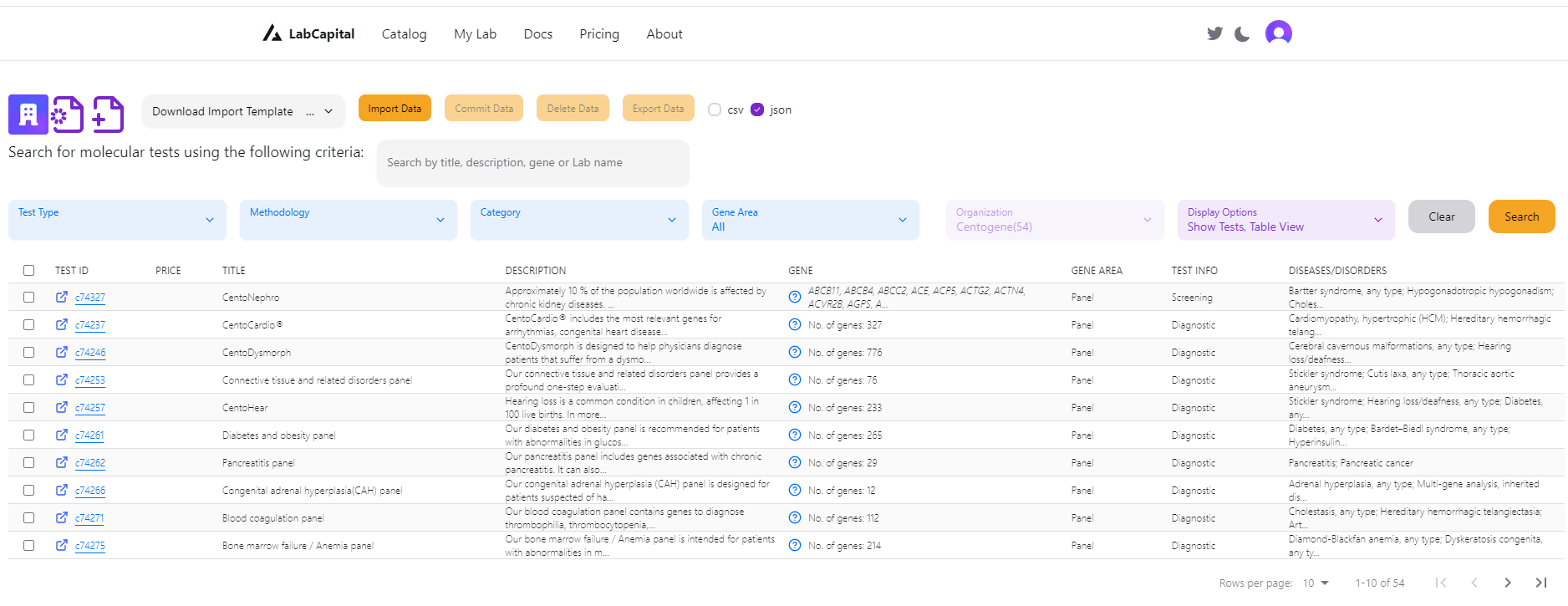
Task: Open external link icon for c74253
Action: (x=62, y=379)
